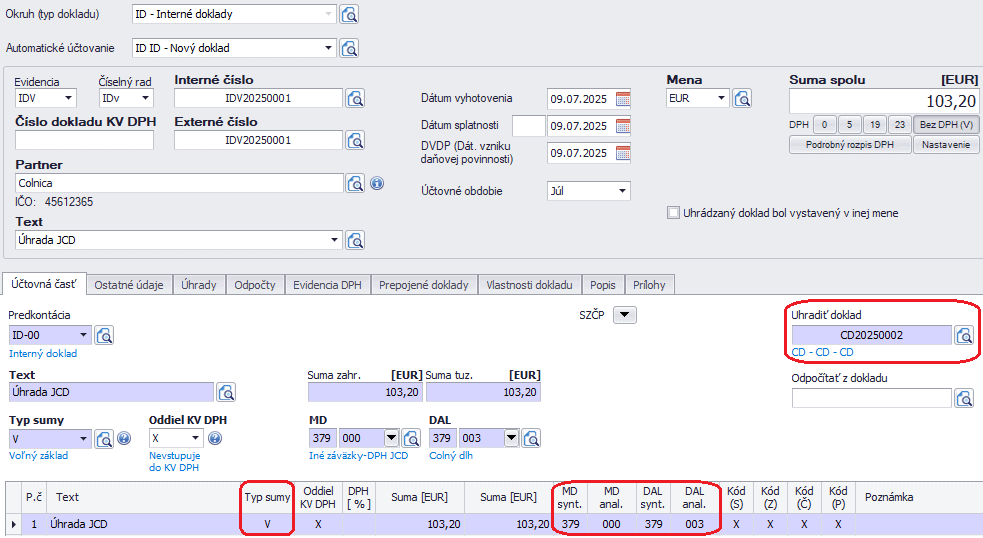983x538 pixels.
Task: Open currency lookup next to Mena
Action: point(742,98)
